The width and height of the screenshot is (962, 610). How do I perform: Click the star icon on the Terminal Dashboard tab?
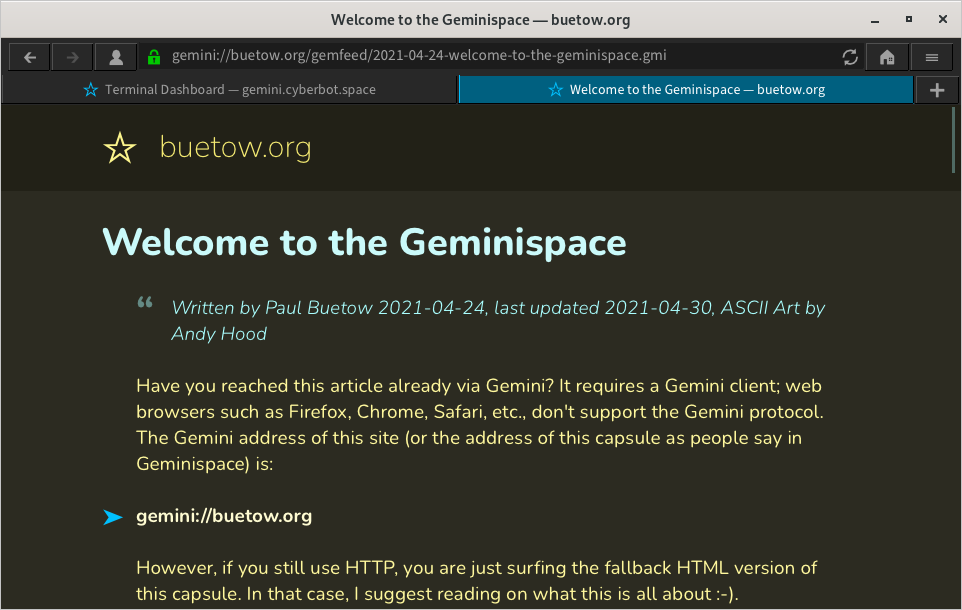click(92, 90)
